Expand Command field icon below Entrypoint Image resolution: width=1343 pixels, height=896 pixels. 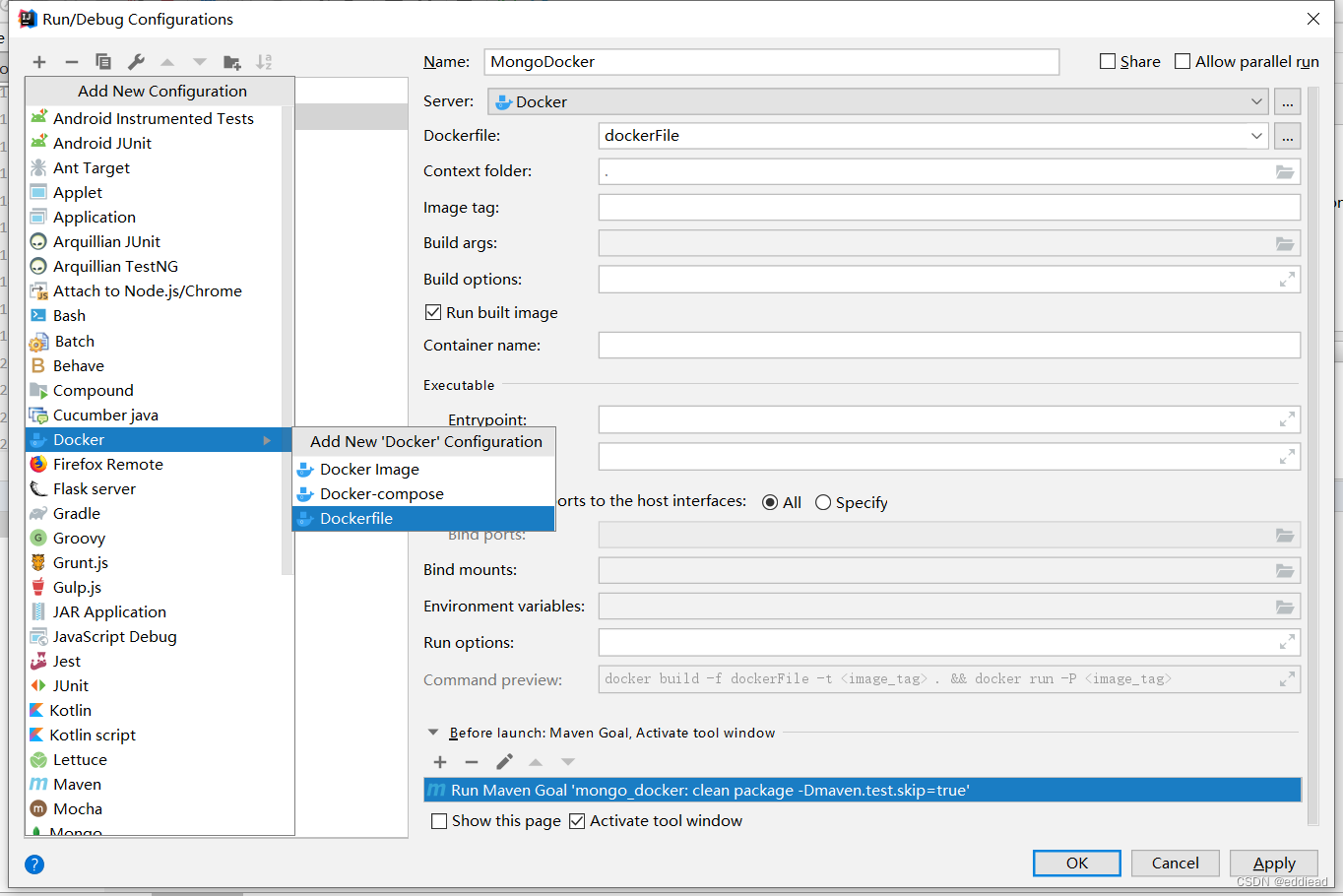coord(1287,457)
